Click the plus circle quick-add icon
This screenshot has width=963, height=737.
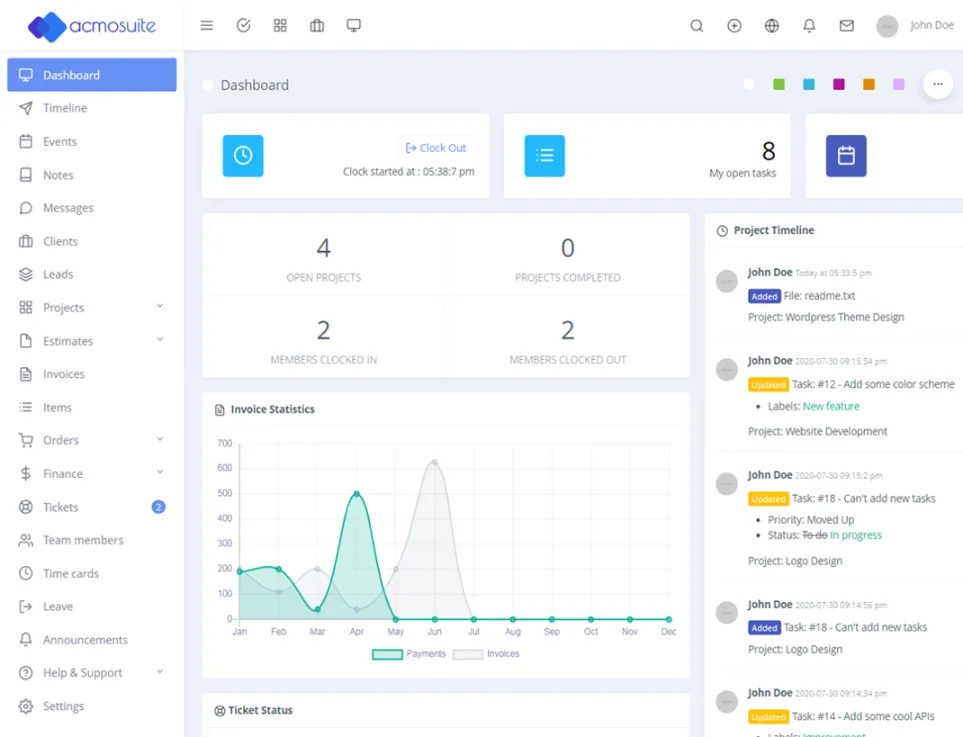(x=734, y=26)
